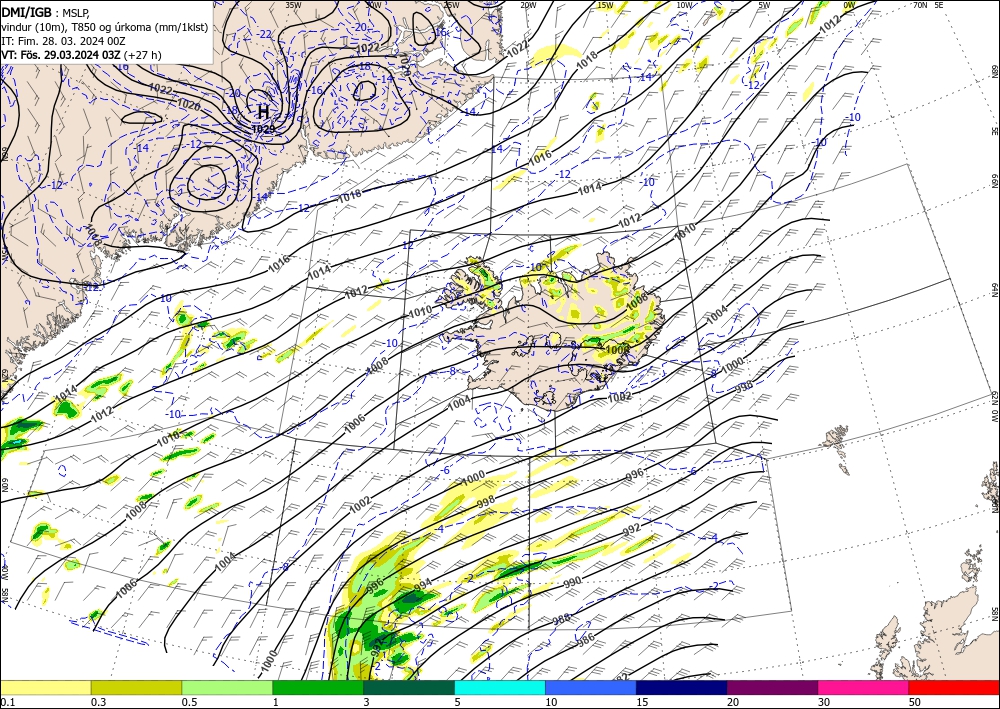Click the 20W longitude label at top
Image resolution: width=1000 pixels, height=709 pixels.
click(x=527, y=5)
